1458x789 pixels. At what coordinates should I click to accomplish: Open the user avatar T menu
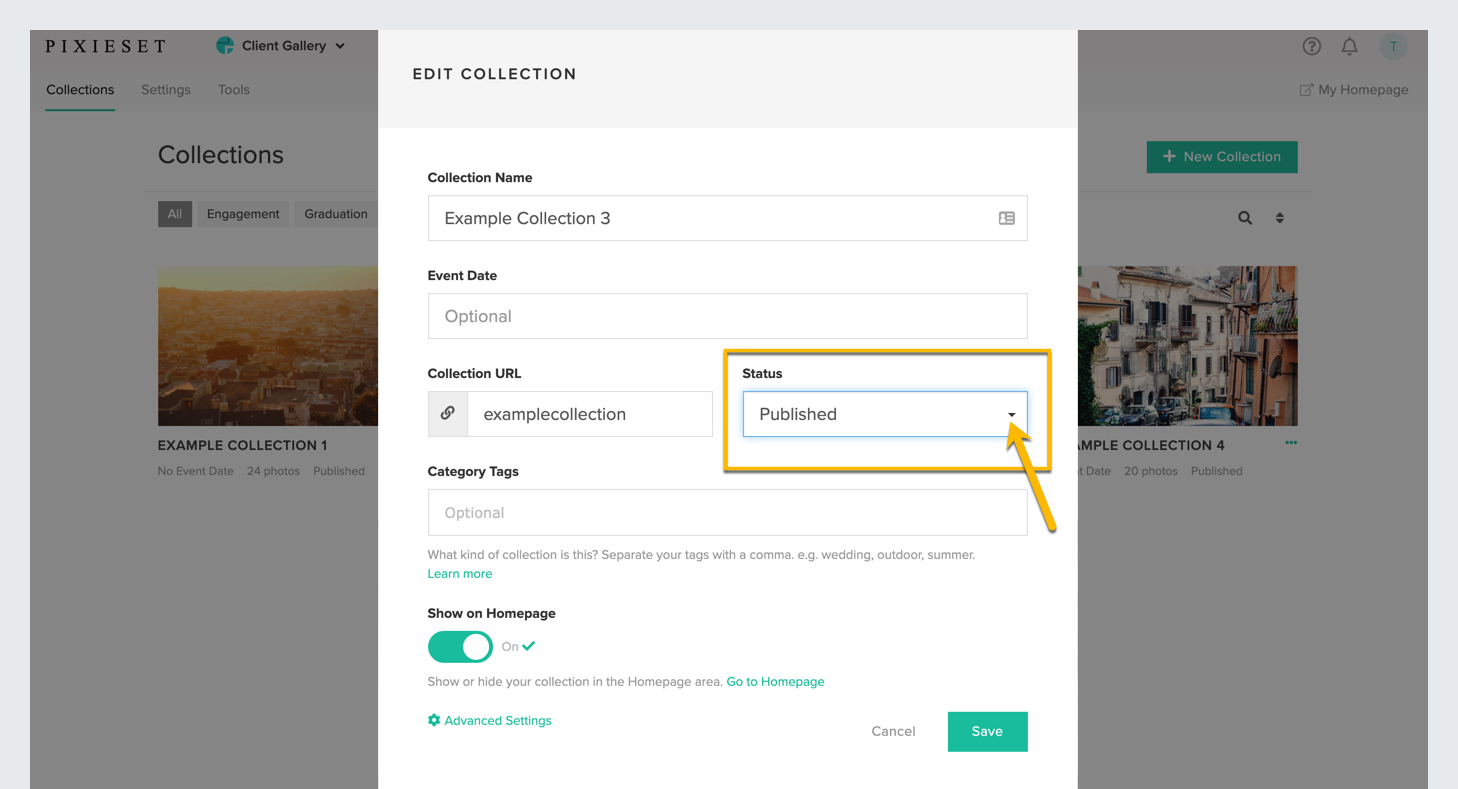tap(1393, 46)
